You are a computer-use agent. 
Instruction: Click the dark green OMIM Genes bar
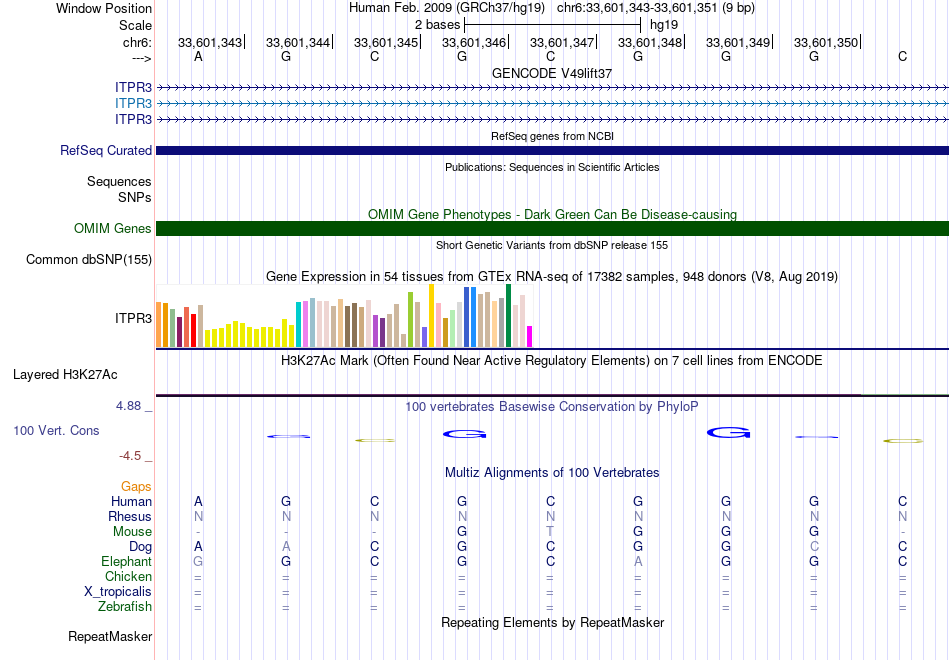(552, 228)
